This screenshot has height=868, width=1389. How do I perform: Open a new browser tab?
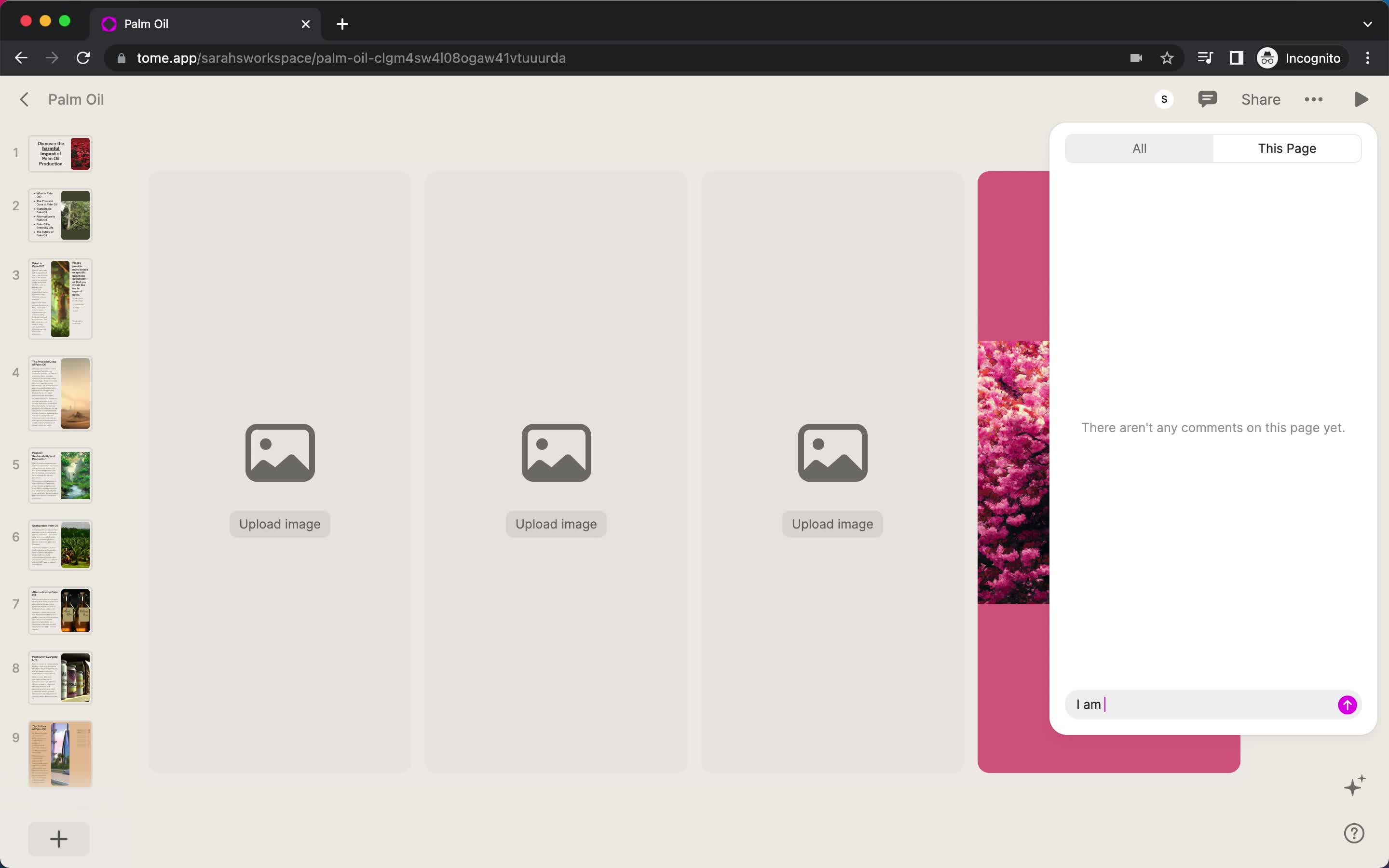coord(342,24)
